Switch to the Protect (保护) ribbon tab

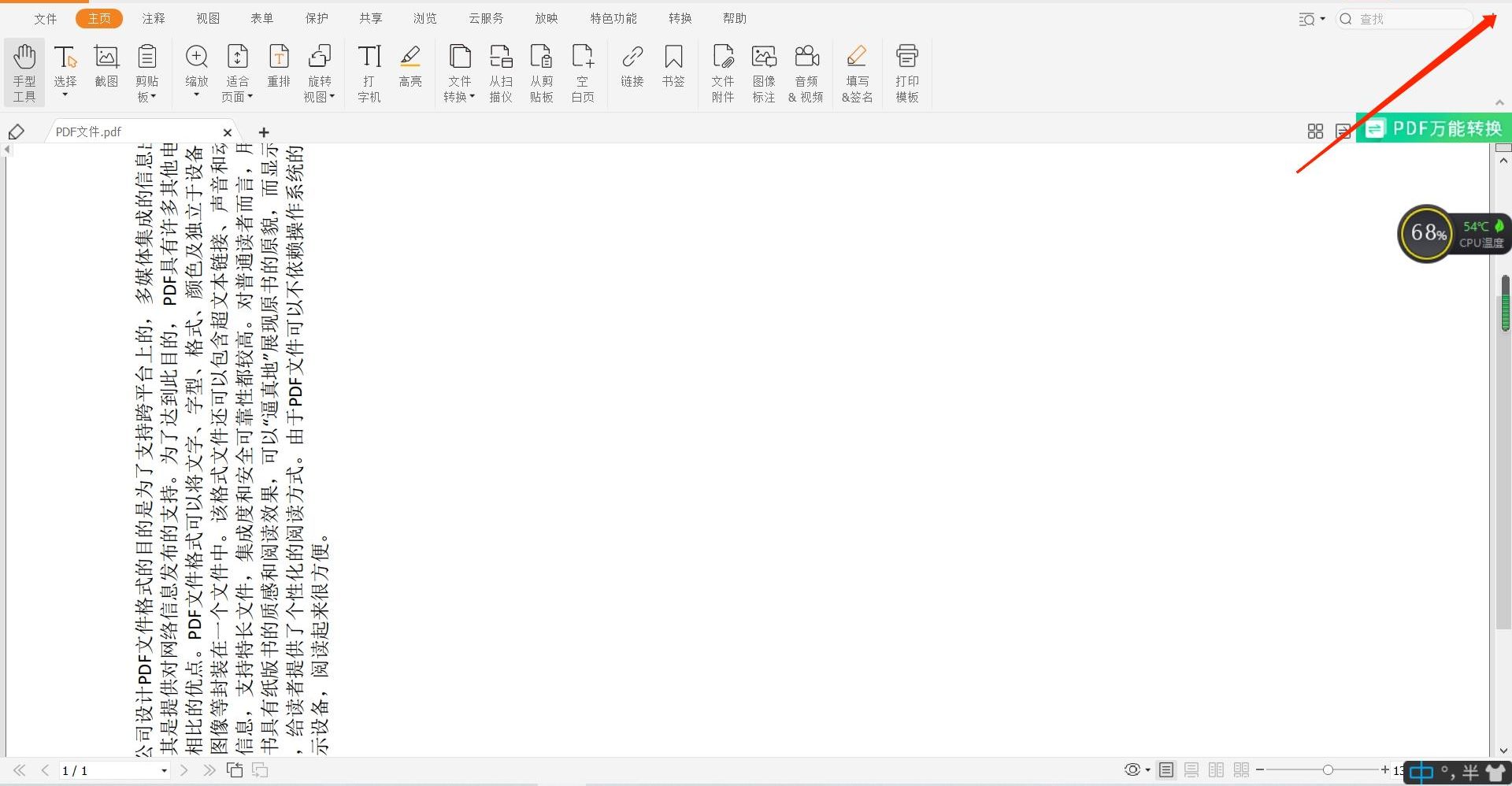pyautogui.click(x=317, y=18)
